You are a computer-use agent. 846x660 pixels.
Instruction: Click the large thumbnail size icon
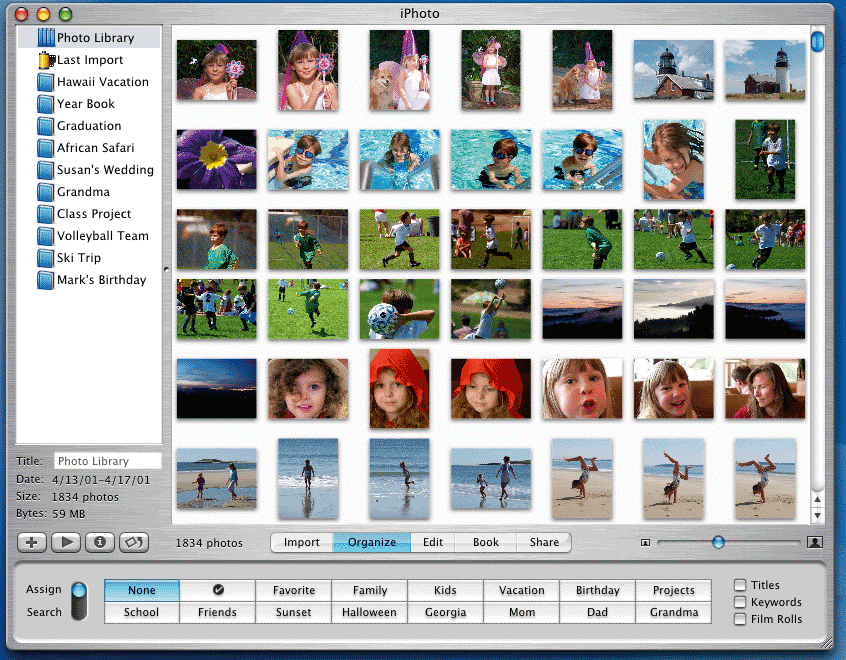[x=815, y=542]
